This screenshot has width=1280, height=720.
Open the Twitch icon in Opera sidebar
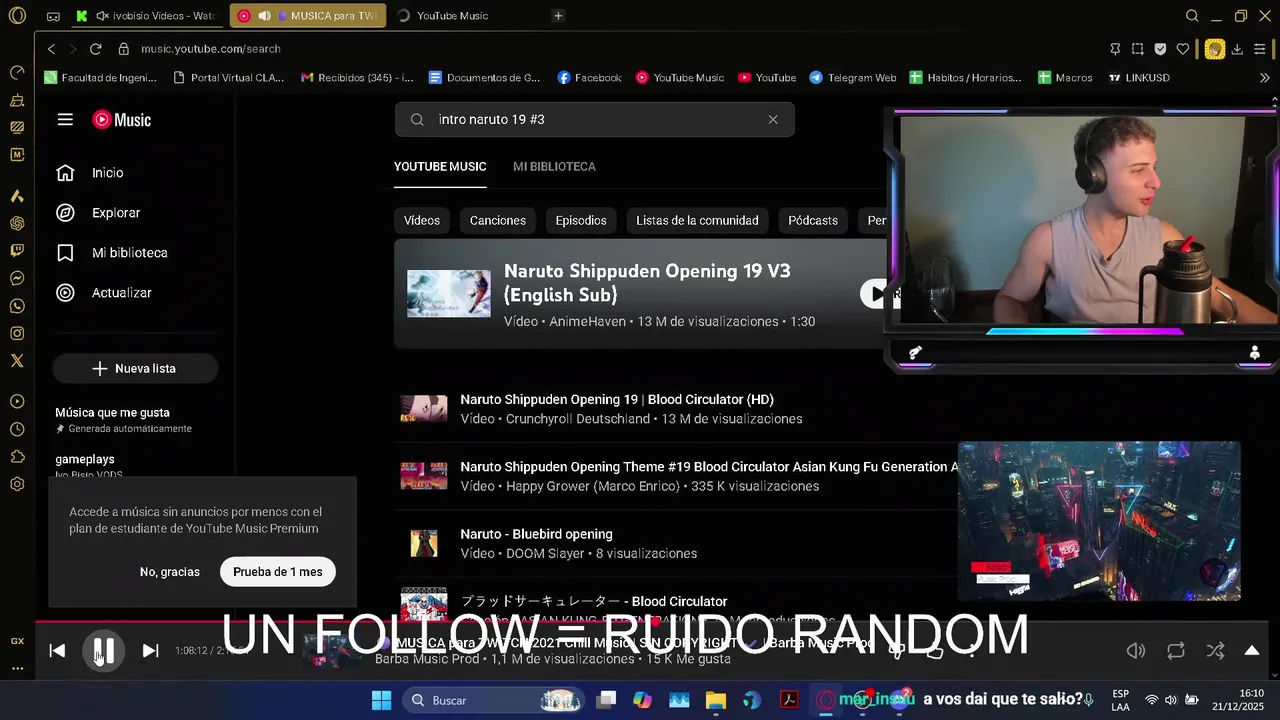tap(17, 251)
